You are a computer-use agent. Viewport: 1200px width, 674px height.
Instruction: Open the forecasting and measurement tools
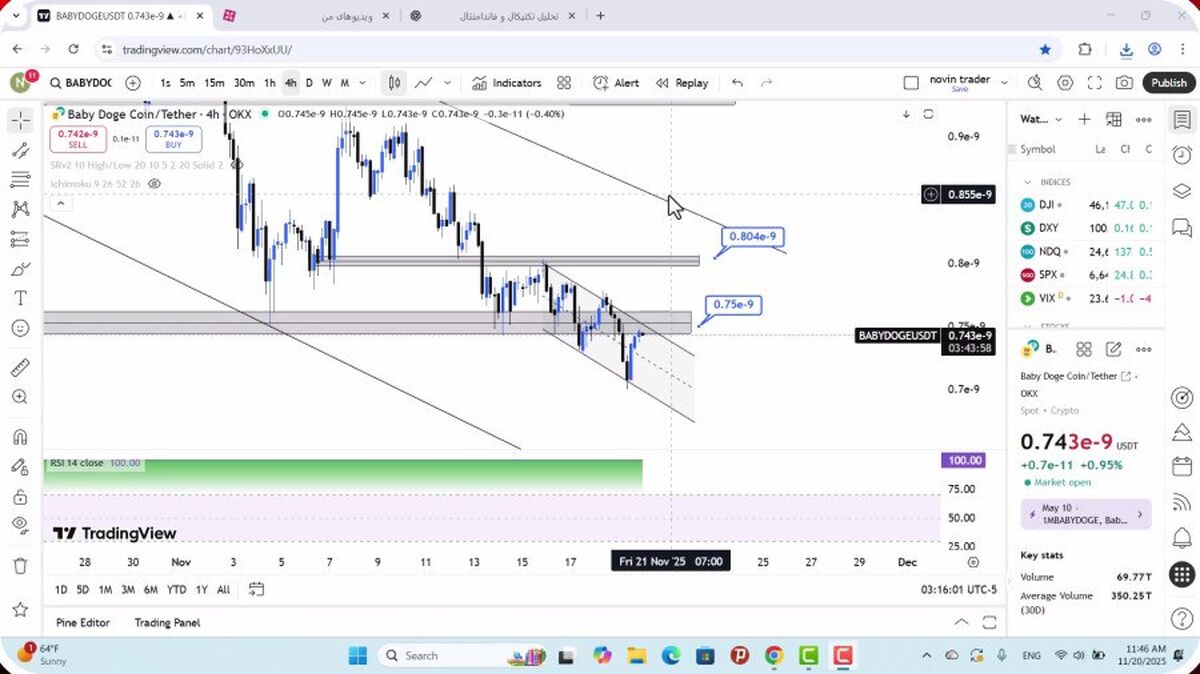pos(20,239)
